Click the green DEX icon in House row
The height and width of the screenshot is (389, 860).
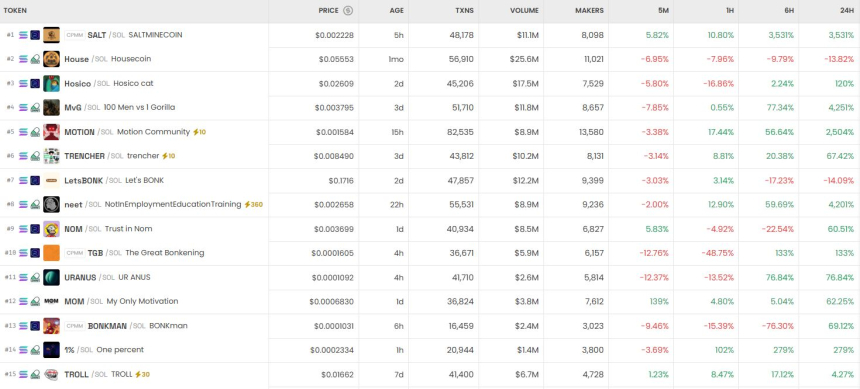coord(35,59)
